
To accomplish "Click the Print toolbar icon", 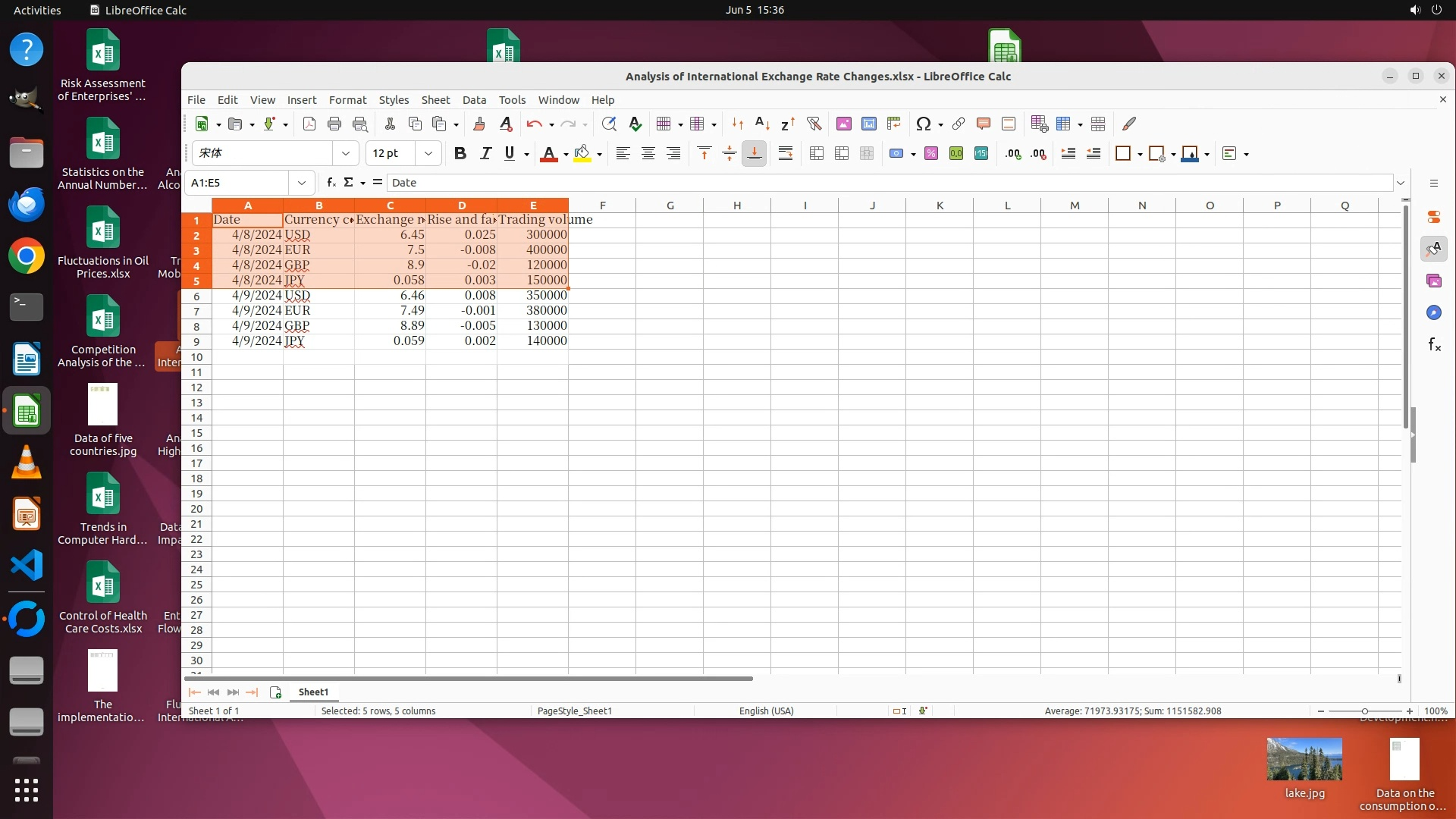I will [334, 124].
